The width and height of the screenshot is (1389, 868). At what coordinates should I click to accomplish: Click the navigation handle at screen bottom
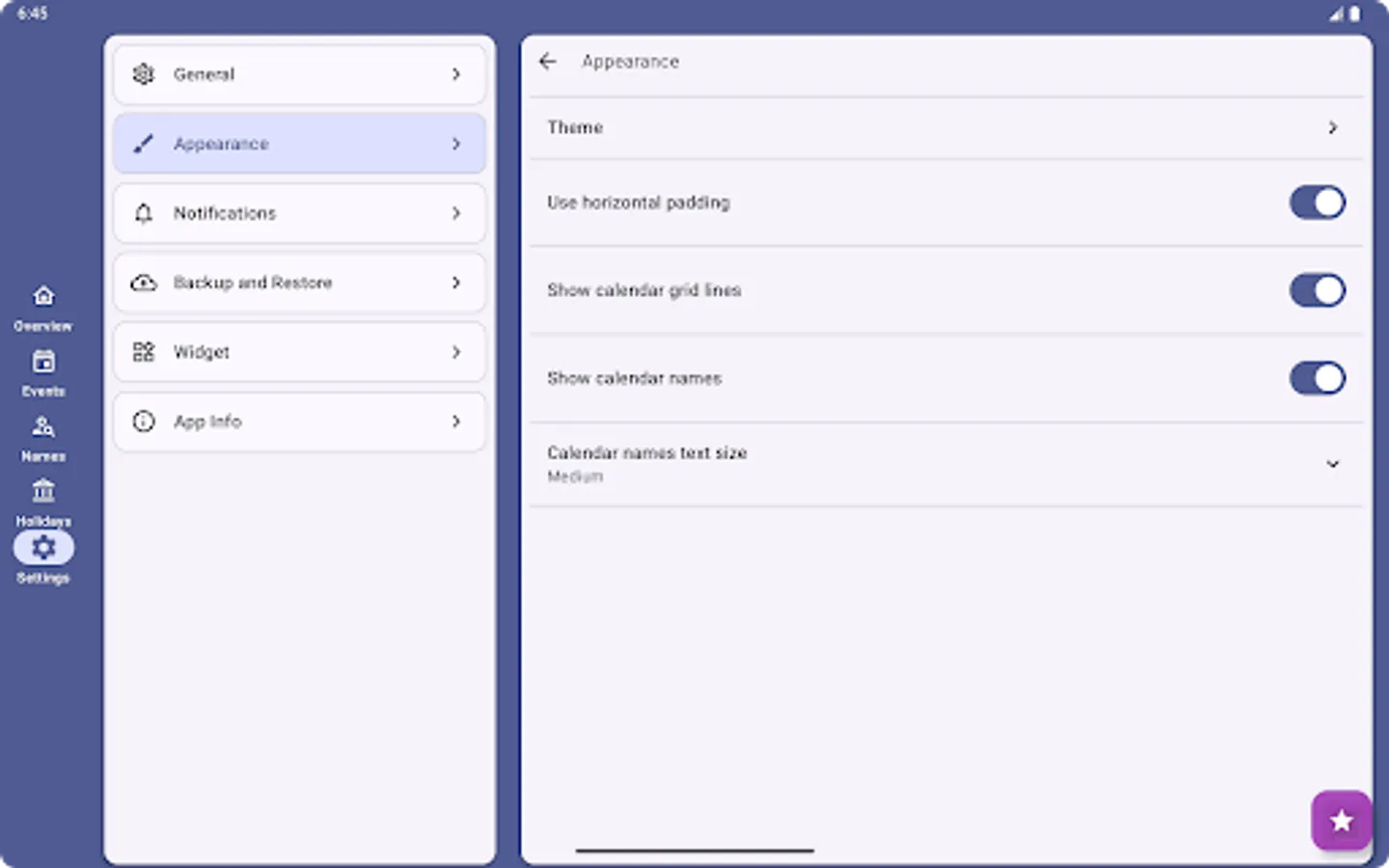pos(694,851)
